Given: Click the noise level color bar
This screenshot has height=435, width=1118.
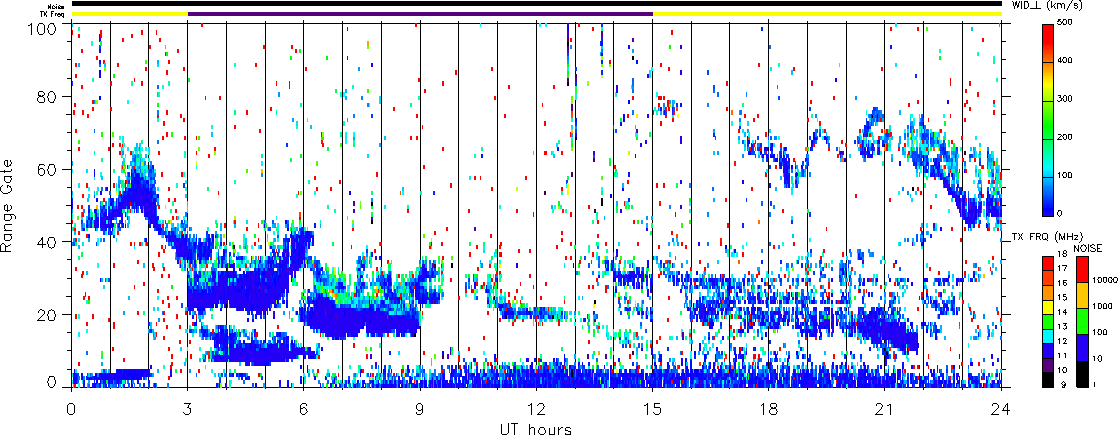Looking at the screenshot, I should click(x=1081, y=321).
